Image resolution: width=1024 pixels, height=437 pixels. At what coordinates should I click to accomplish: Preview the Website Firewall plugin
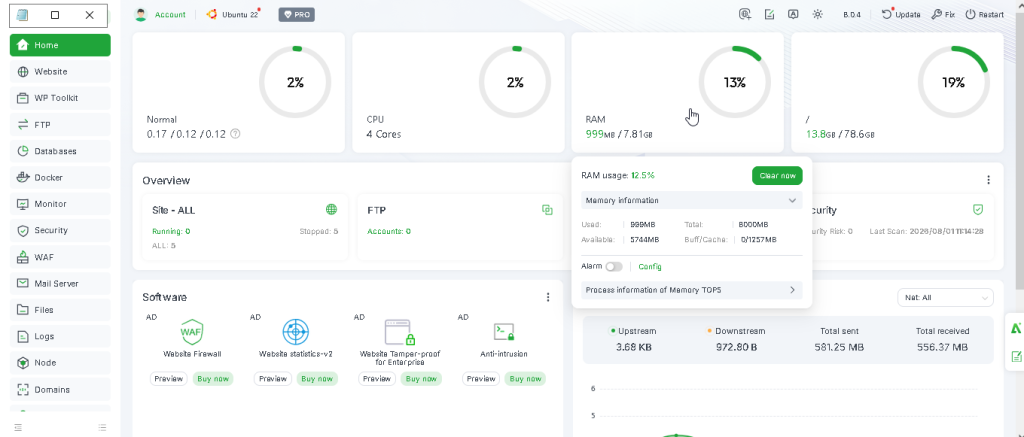coord(168,379)
